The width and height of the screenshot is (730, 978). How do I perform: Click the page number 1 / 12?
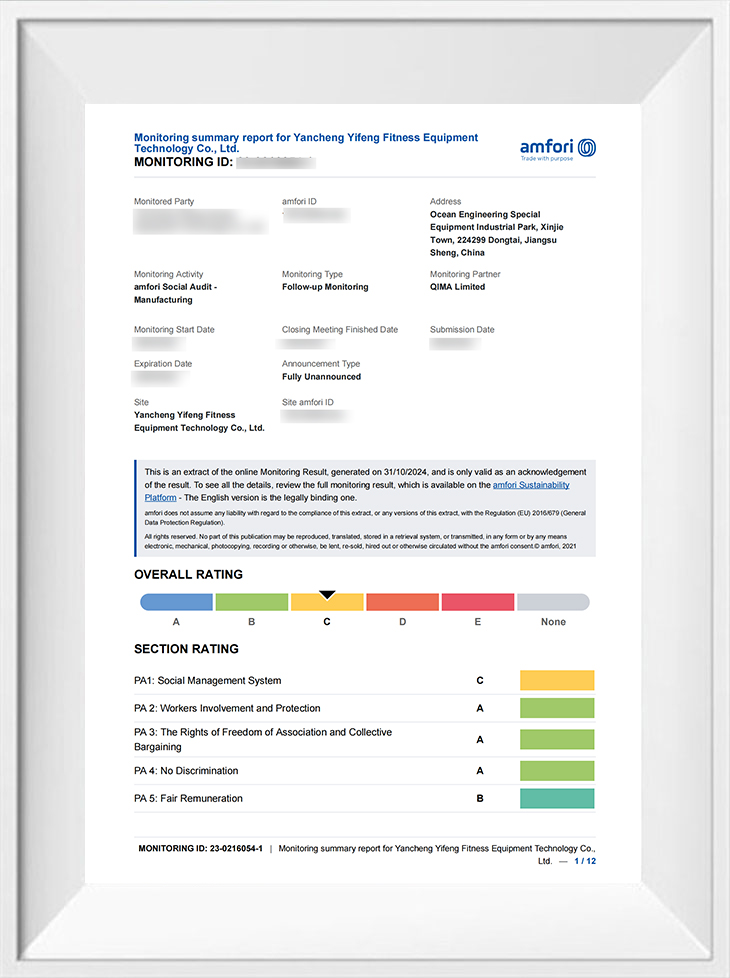(585, 861)
